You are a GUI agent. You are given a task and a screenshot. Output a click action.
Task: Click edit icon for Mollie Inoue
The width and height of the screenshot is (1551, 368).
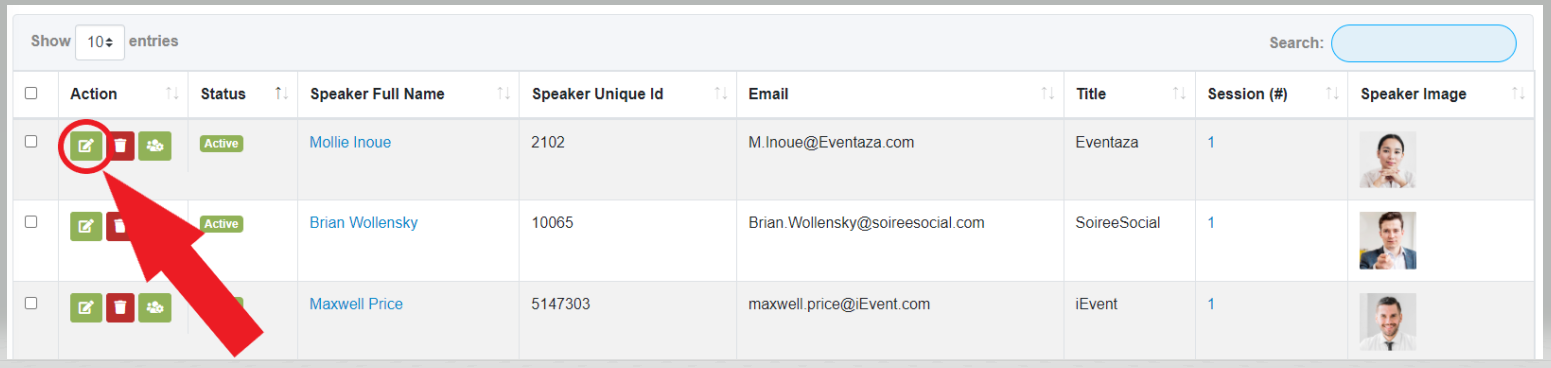[86, 145]
